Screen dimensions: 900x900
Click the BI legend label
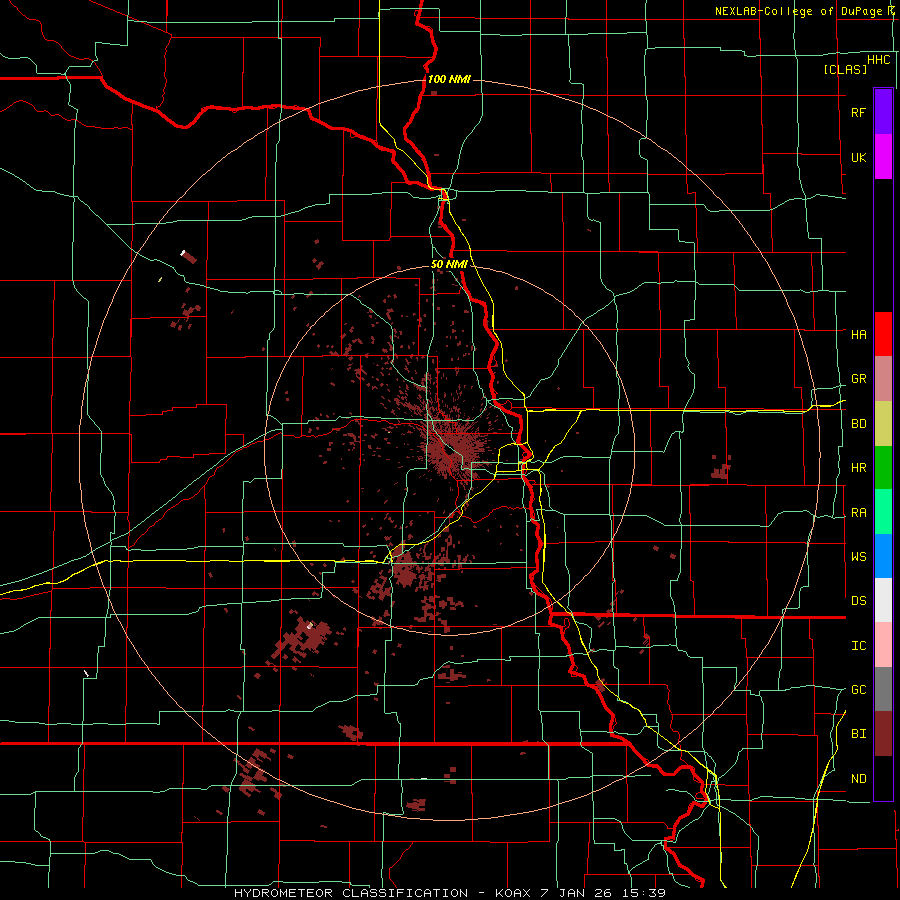858,734
